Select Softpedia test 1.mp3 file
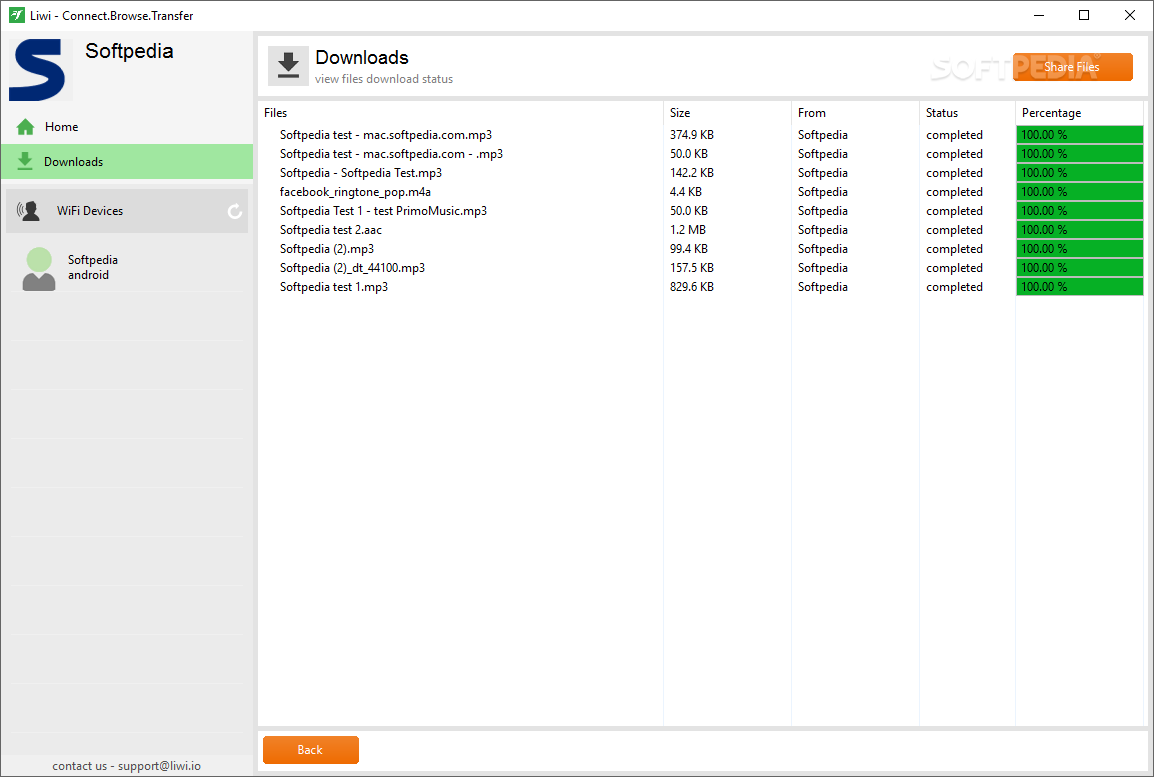1154x777 pixels. pyautogui.click(x=334, y=287)
